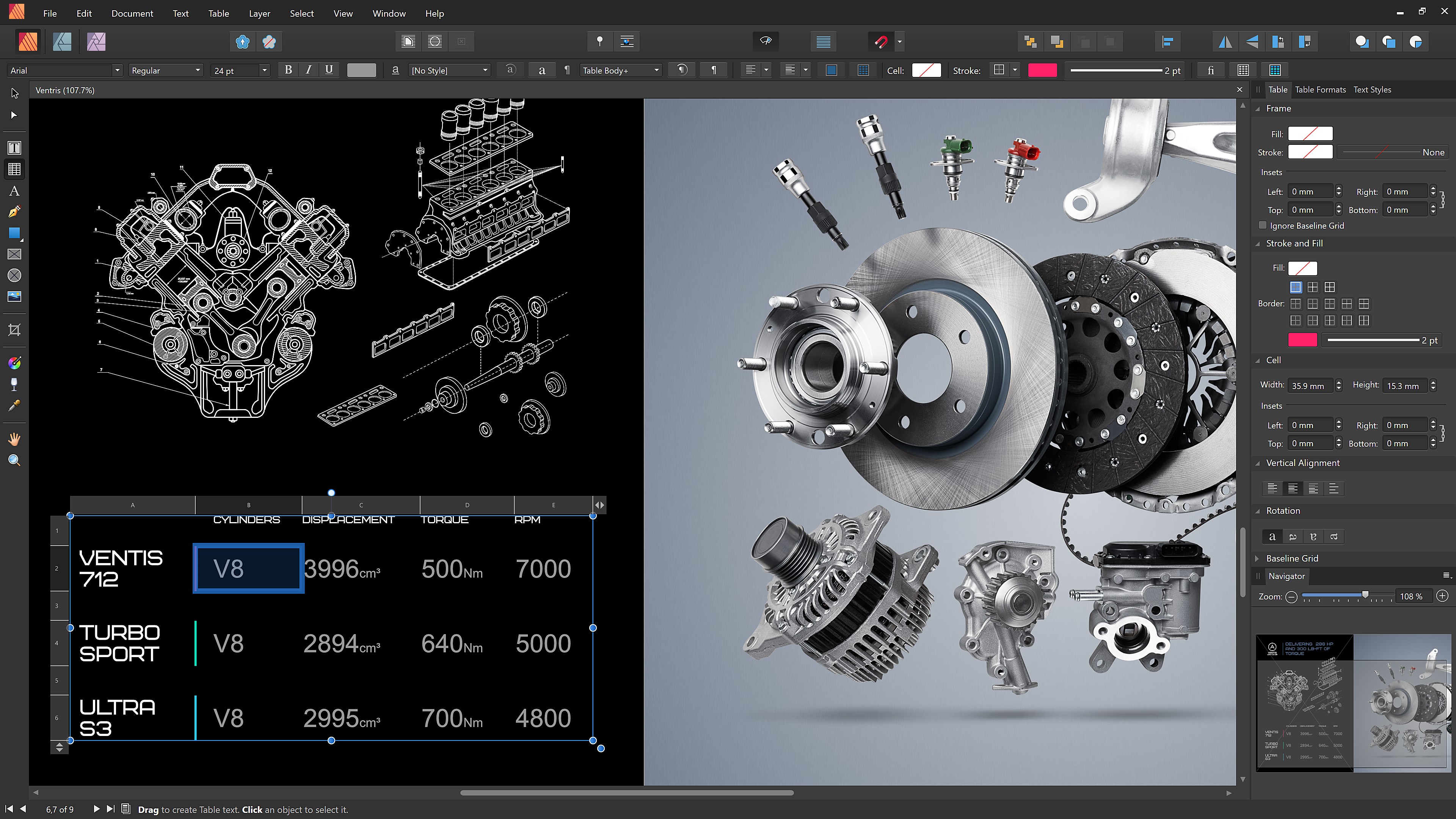Viewport: 1456px width, 819px height.
Task: Activate the Zoom tool magnifier
Action: click(14, 460)
